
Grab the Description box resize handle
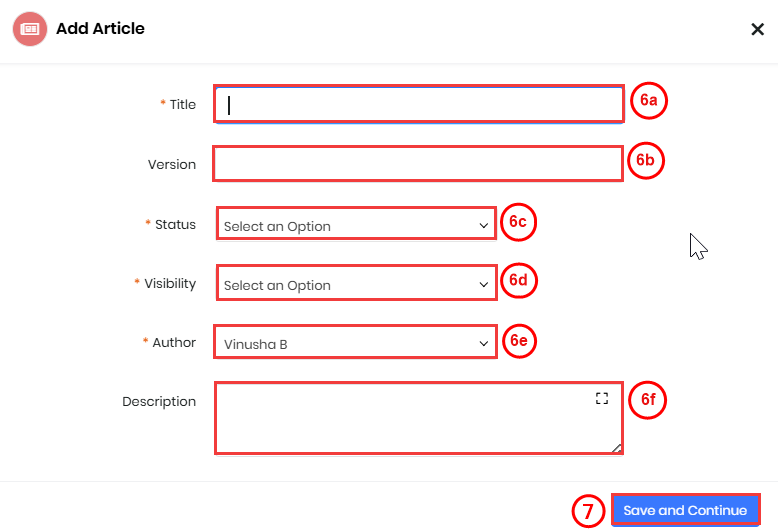[x=616, y=448]
